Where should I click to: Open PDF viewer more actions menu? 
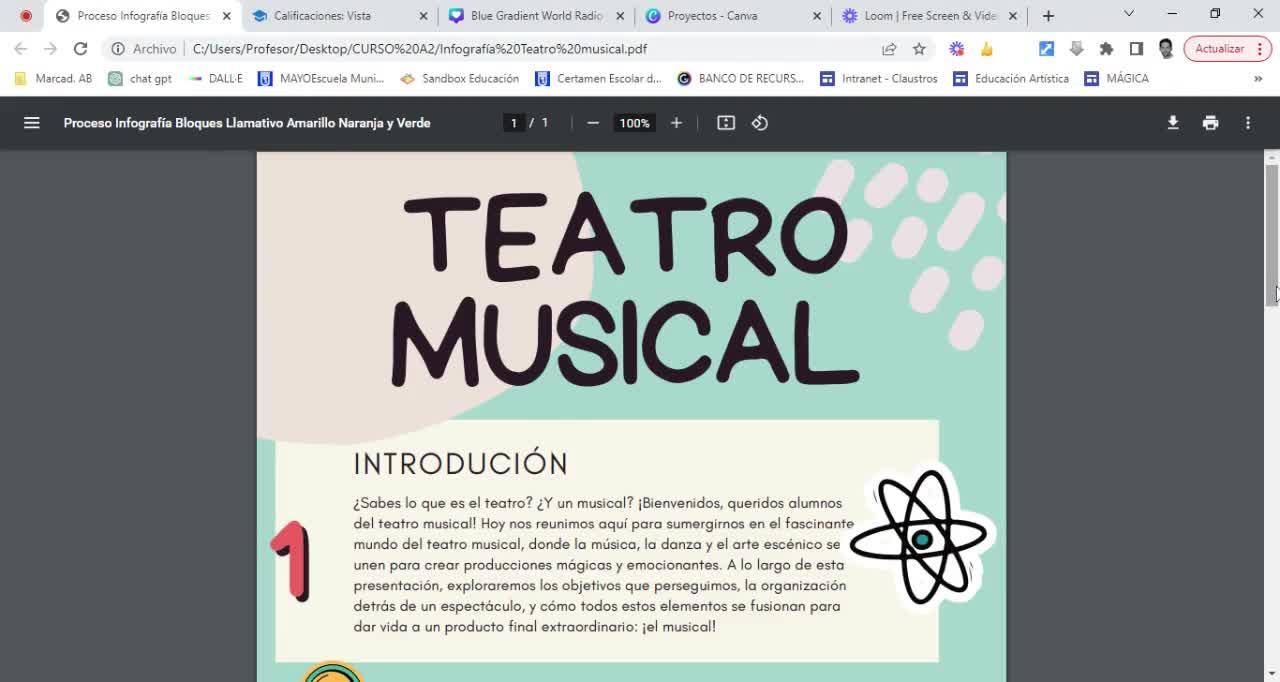click(1247, 123)
